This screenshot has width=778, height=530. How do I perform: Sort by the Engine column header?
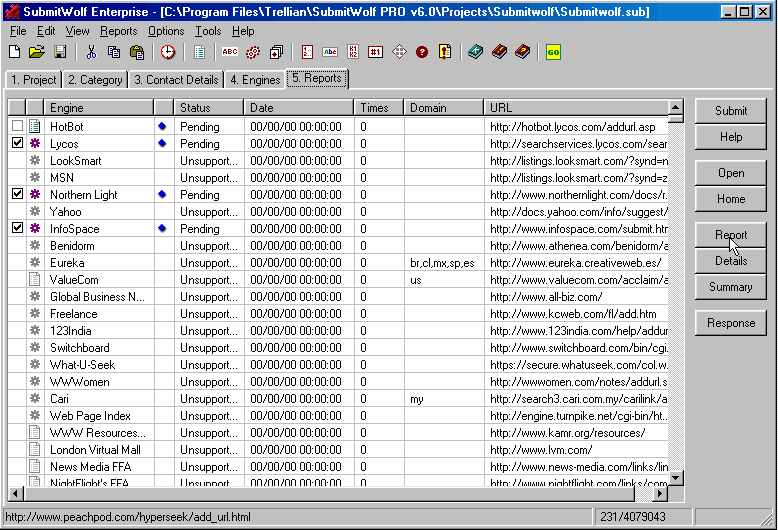point(99,108)
